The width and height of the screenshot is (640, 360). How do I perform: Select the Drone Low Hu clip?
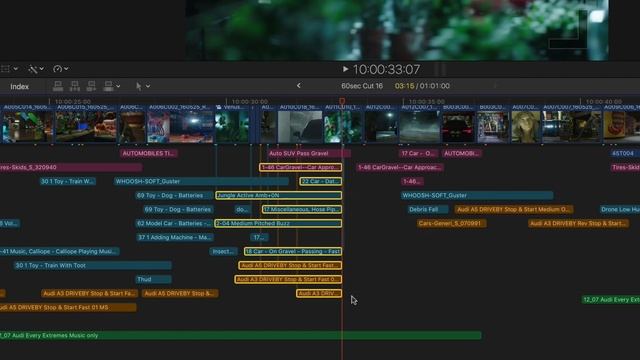tap(619, 209)
